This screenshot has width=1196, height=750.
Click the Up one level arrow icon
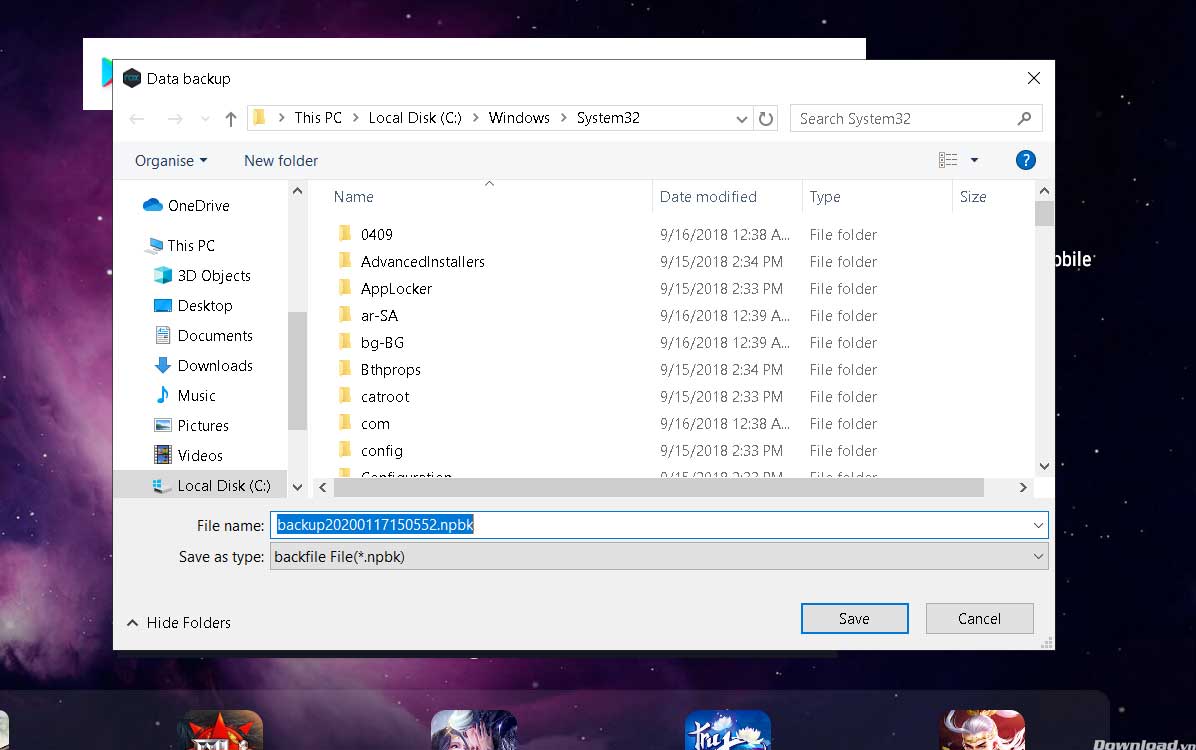pos(231,119)
